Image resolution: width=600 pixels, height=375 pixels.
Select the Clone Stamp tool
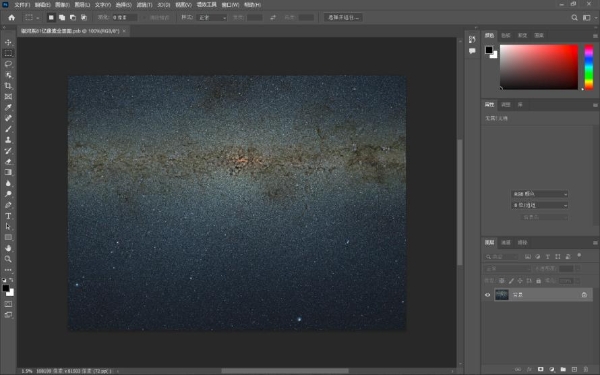click(8, 140)
